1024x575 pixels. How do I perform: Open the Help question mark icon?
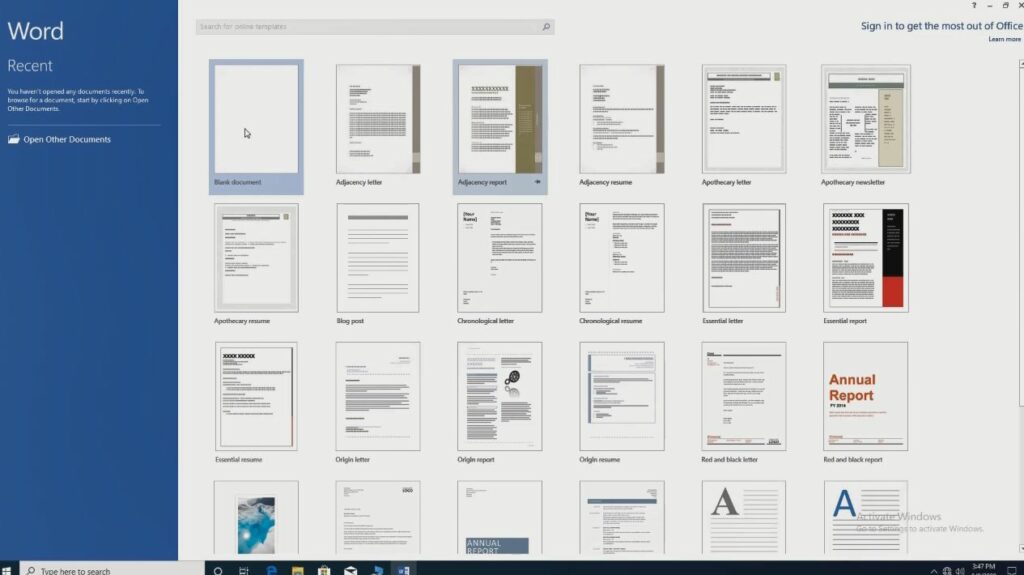[973, 6]
